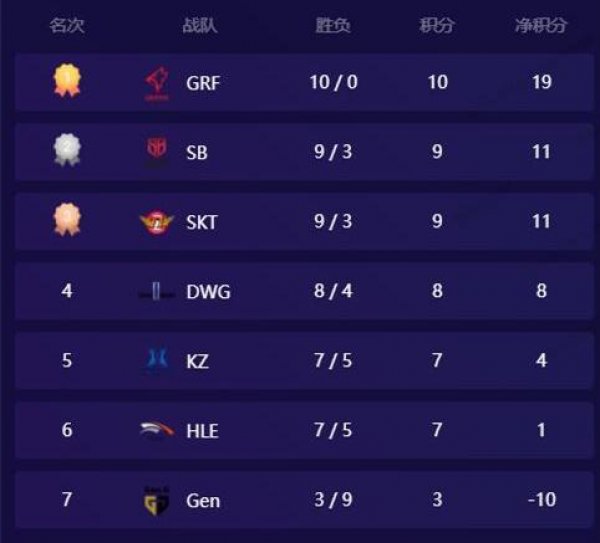Click the HLE team name text
600x543 pixels.
203,431
